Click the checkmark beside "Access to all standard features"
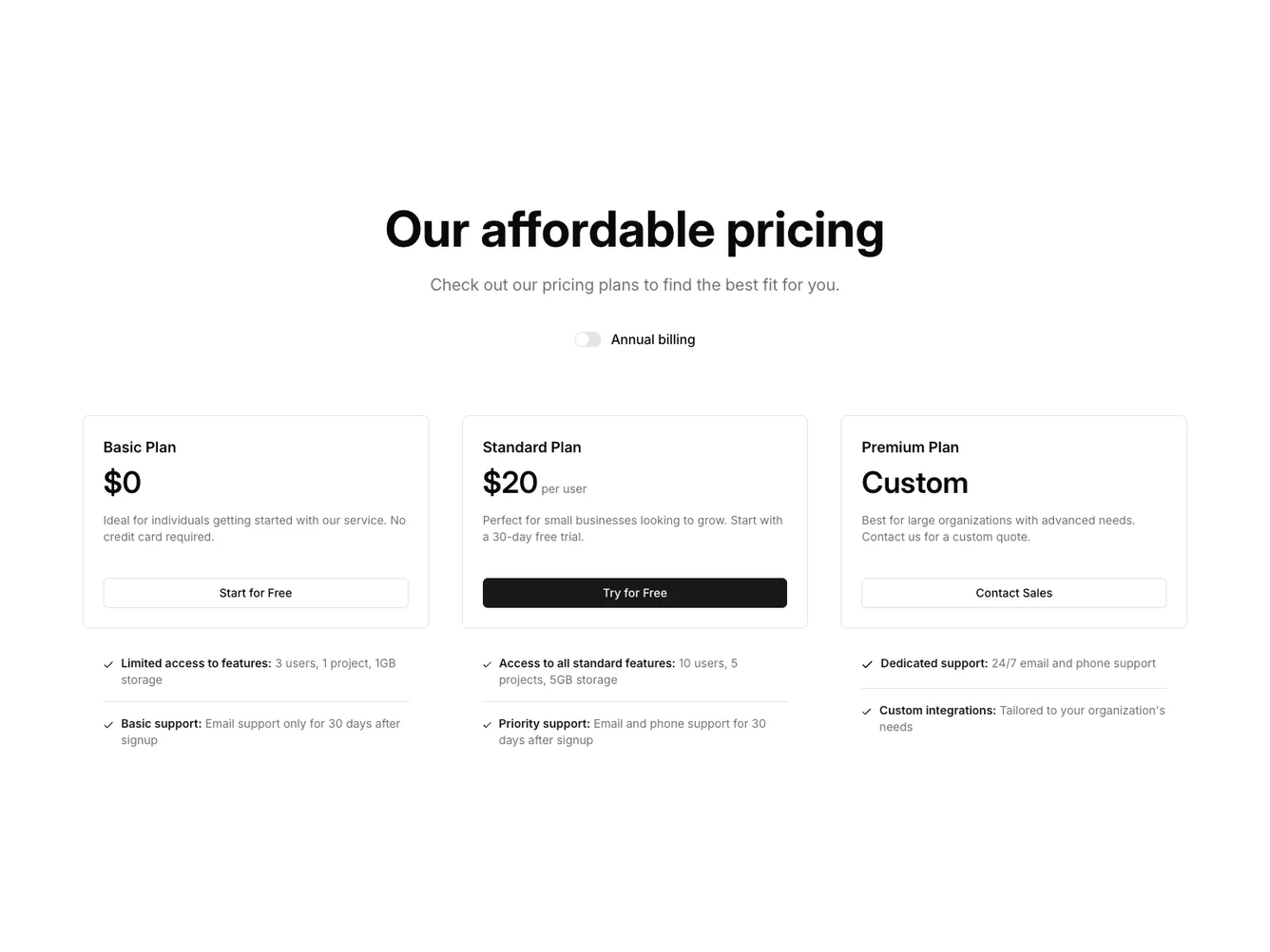 [488, 664]
